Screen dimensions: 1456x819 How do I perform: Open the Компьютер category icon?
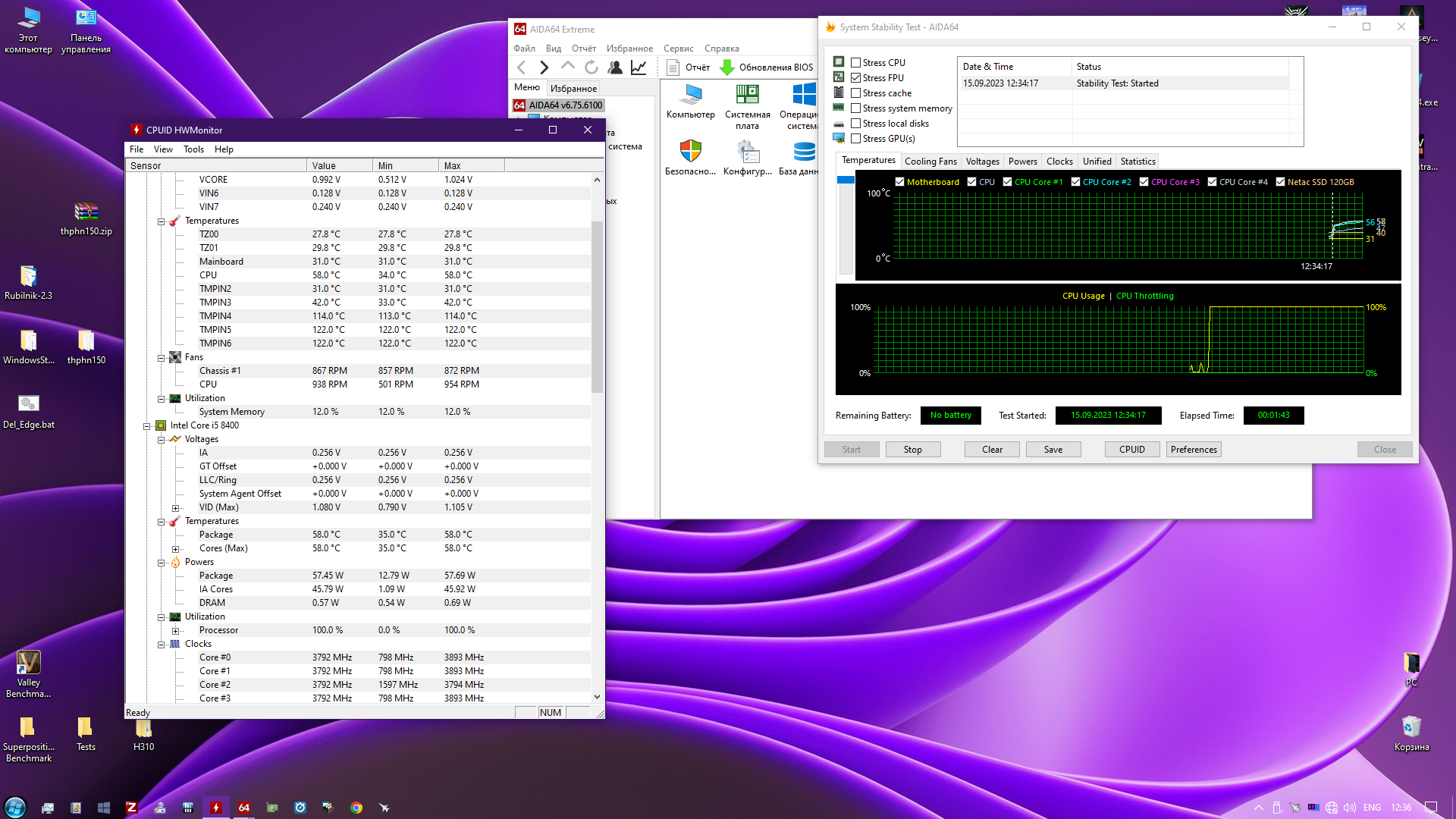[x=690, y=96]
